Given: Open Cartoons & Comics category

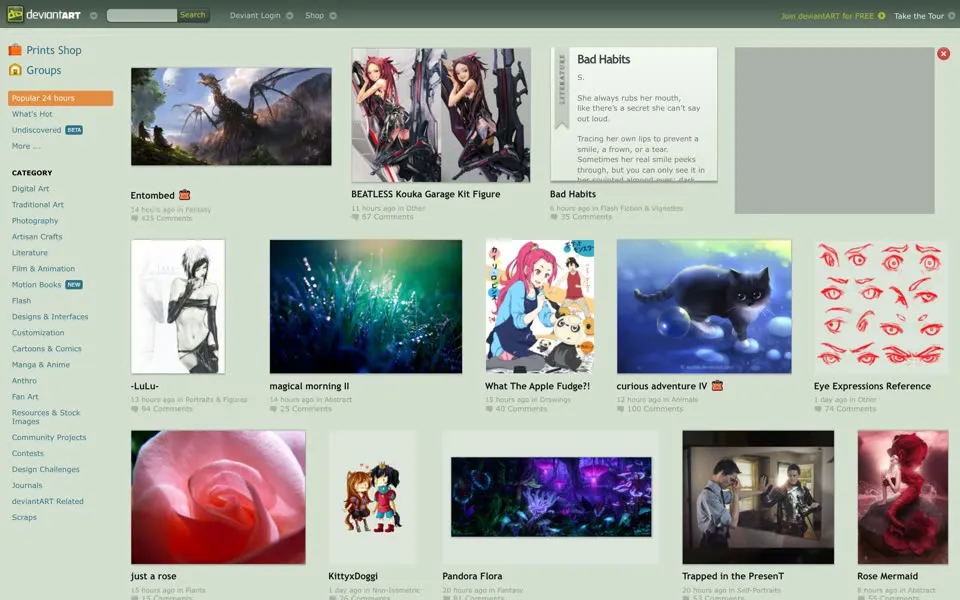Looking at the screenshot, I should click(x=47, y=348).
